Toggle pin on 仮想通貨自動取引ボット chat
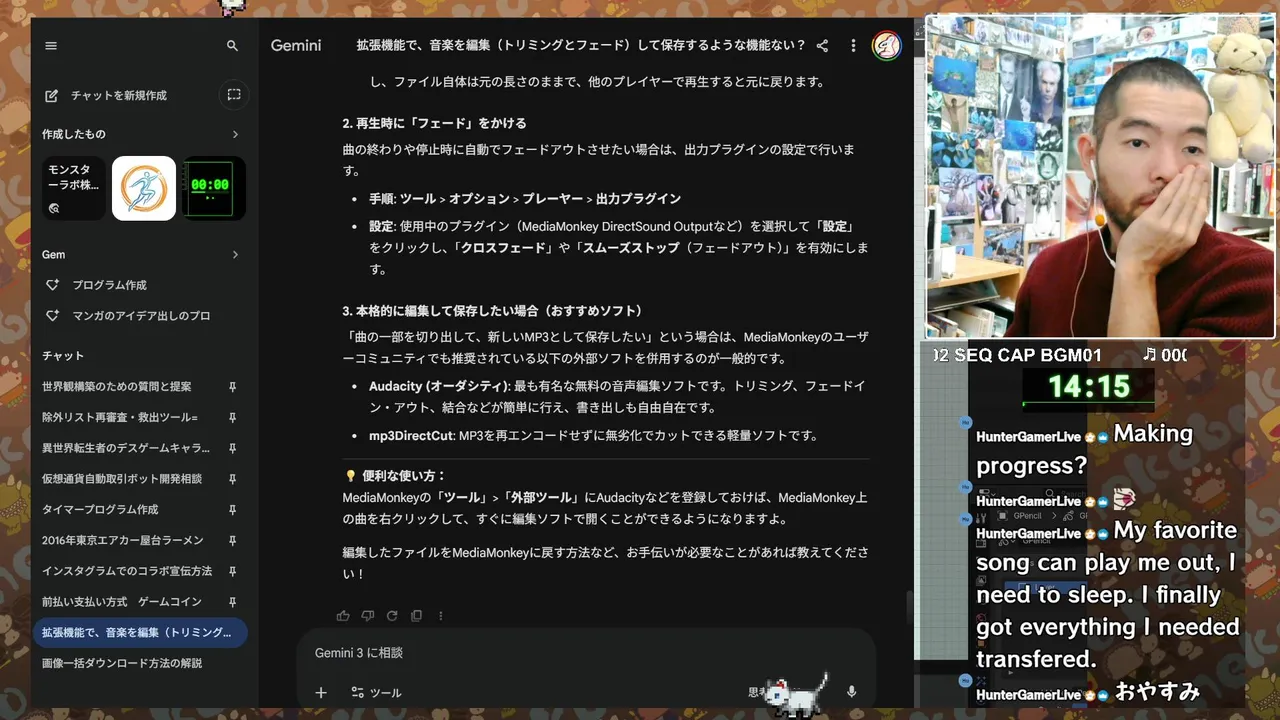Image resolution: width=1280 pixels, height=720 pixels. click(x=232, y=479)
